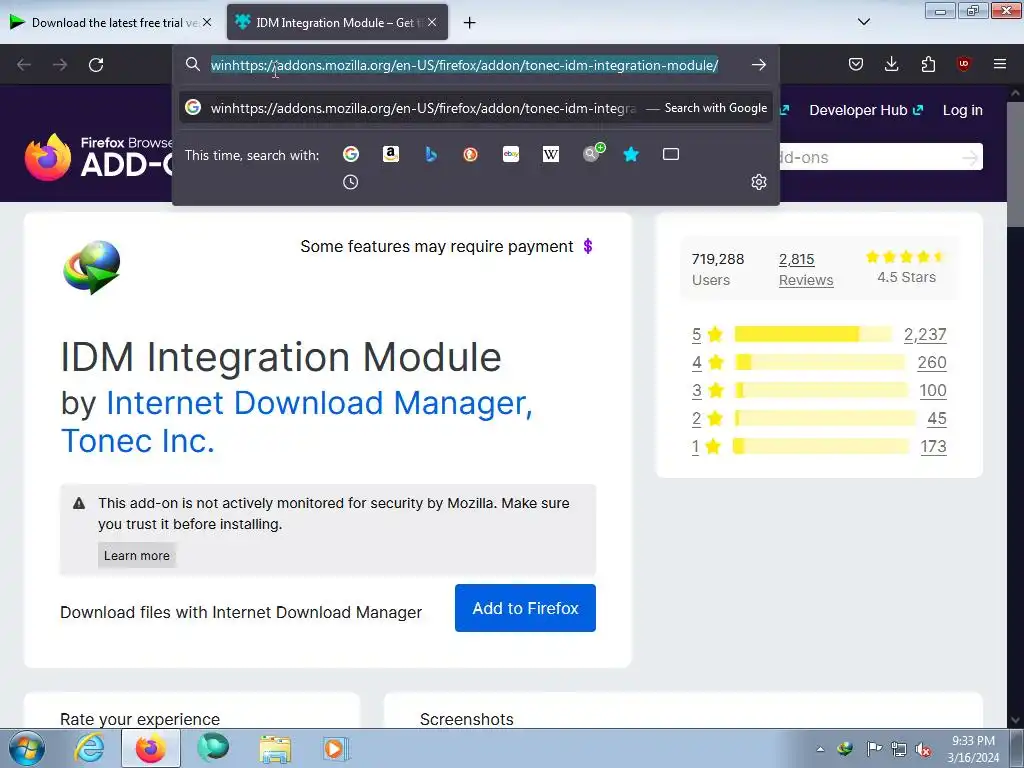Filter reviews by 1 star rating
The image size is (1024, 768).
707,447
